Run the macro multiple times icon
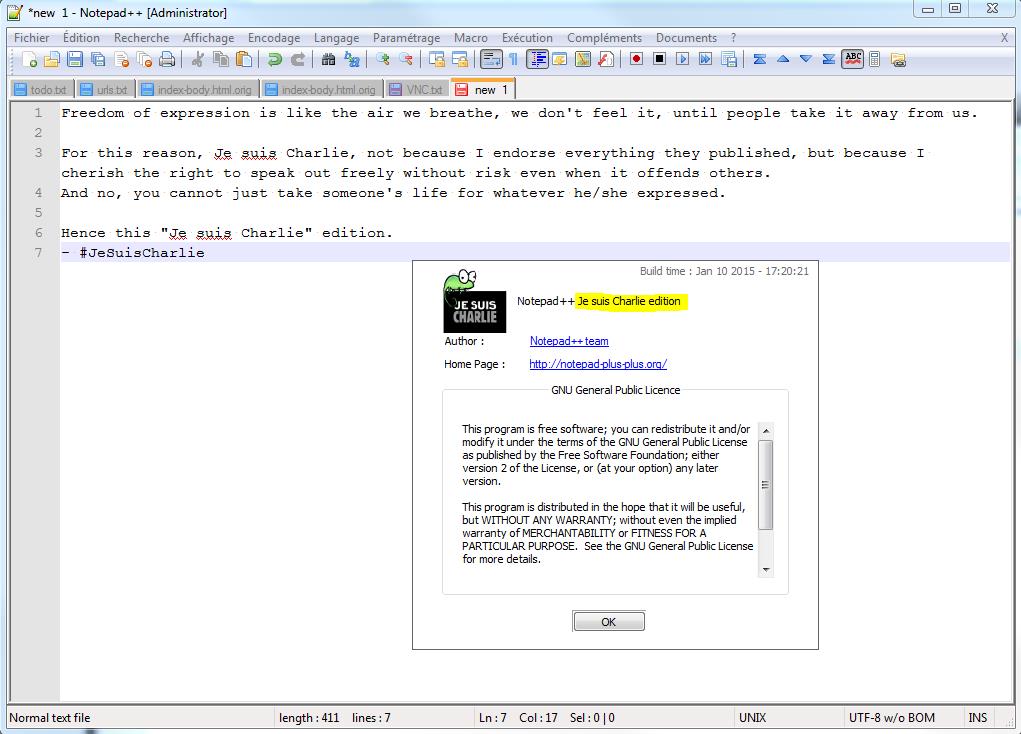This screenshot has height=734, width=1021. click(x=705, y=60)
